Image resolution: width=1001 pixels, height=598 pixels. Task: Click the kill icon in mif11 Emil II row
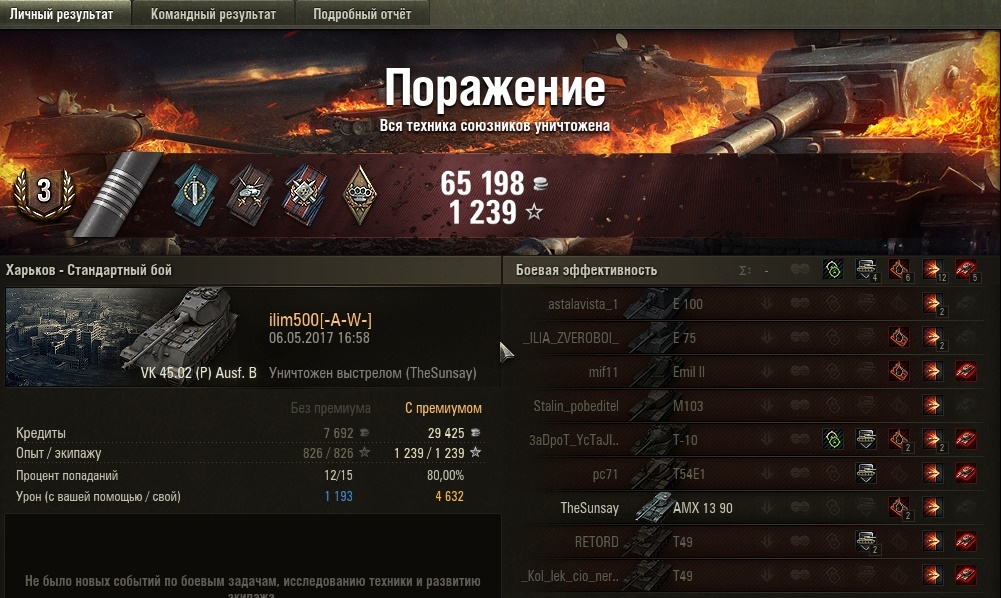966,371
